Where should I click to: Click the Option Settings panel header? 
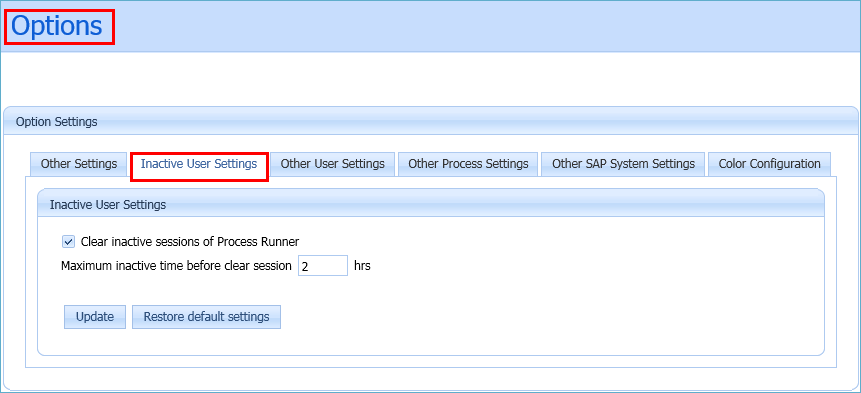click(430, 121)
